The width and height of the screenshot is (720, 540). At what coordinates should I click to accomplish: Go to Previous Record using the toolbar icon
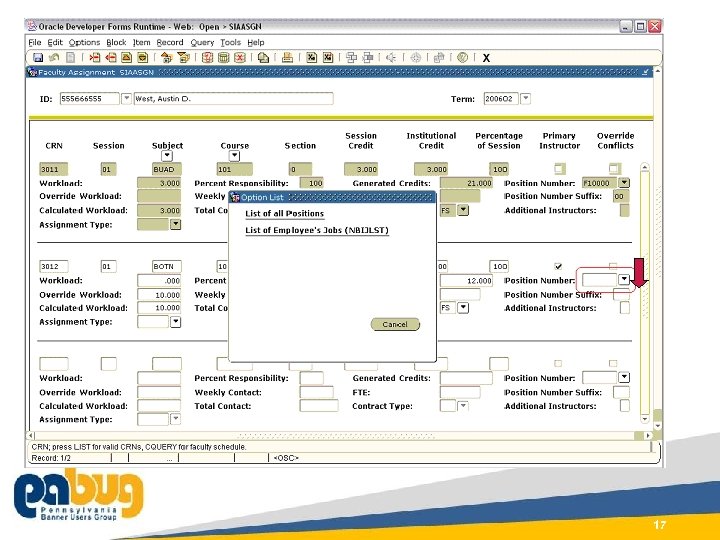coord(126,57)
